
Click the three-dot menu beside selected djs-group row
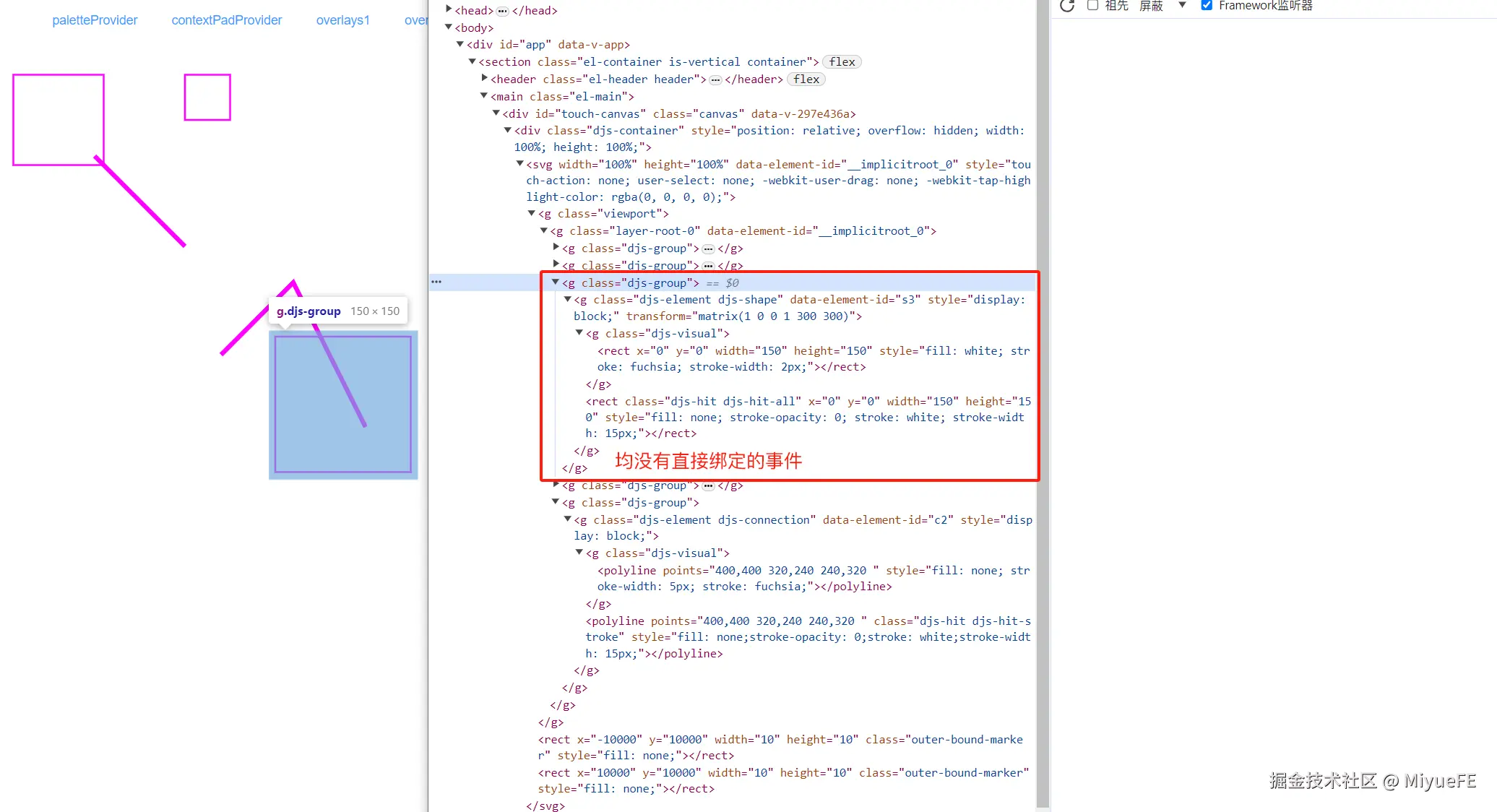(x=436, y=282)
